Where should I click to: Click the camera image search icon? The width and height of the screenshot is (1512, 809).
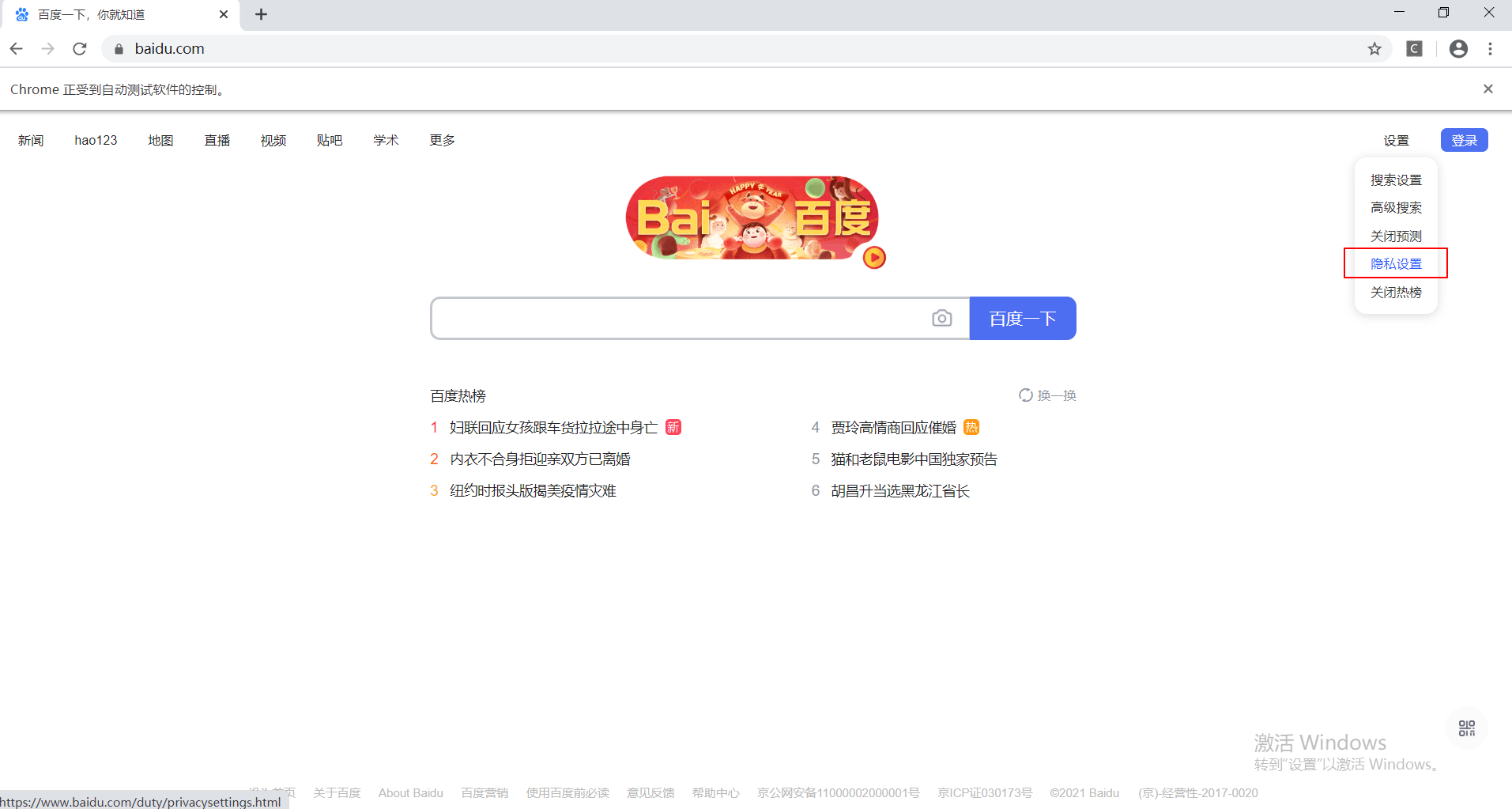(x=941, y=318)
